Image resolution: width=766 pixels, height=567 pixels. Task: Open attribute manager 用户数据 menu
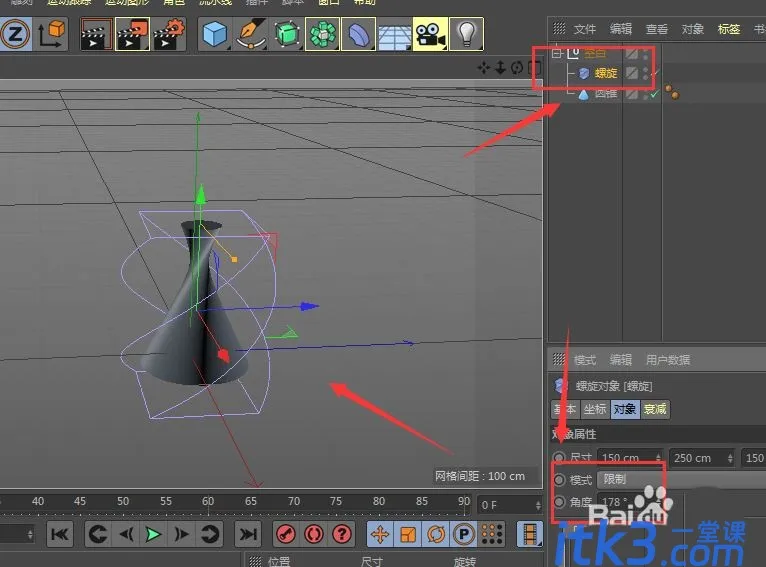tap(668, 360)
